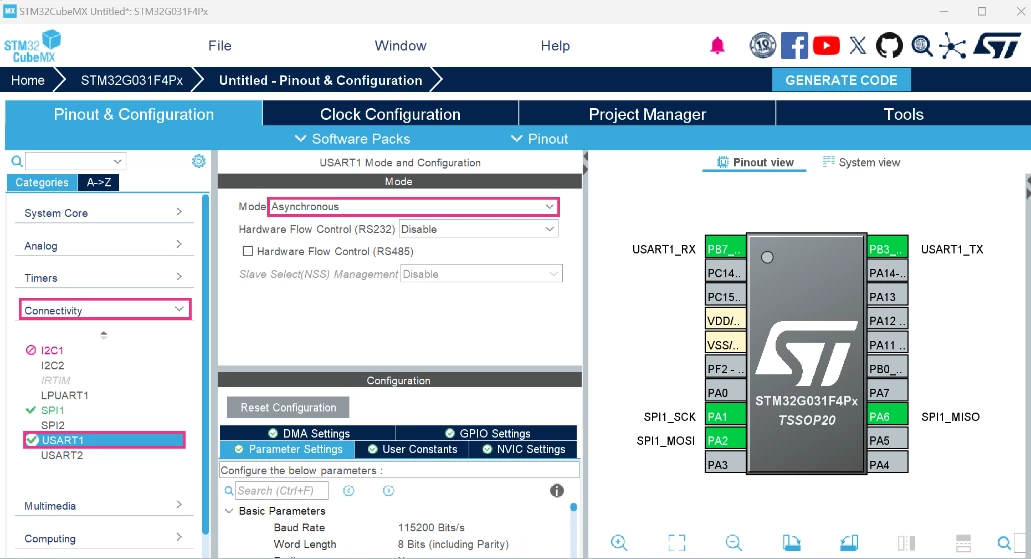Open the Pinout dropdown menu

coord(539,139)
